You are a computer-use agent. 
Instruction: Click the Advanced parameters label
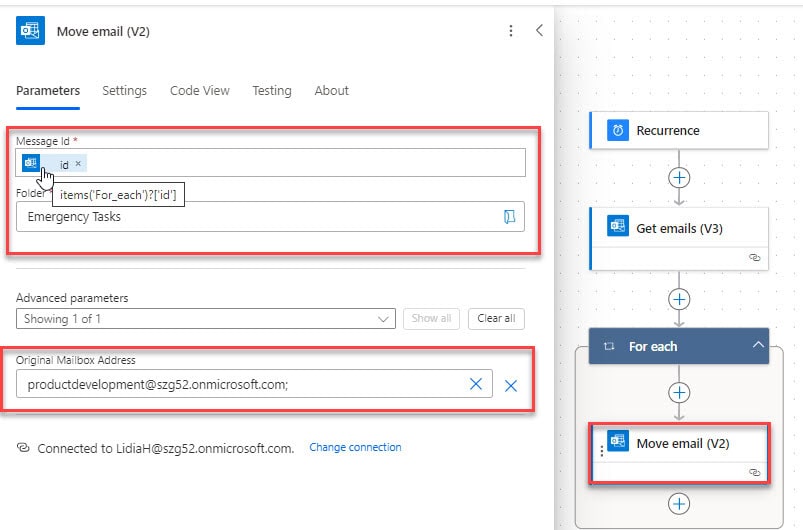pyautogui.click(x=72, y=298)
